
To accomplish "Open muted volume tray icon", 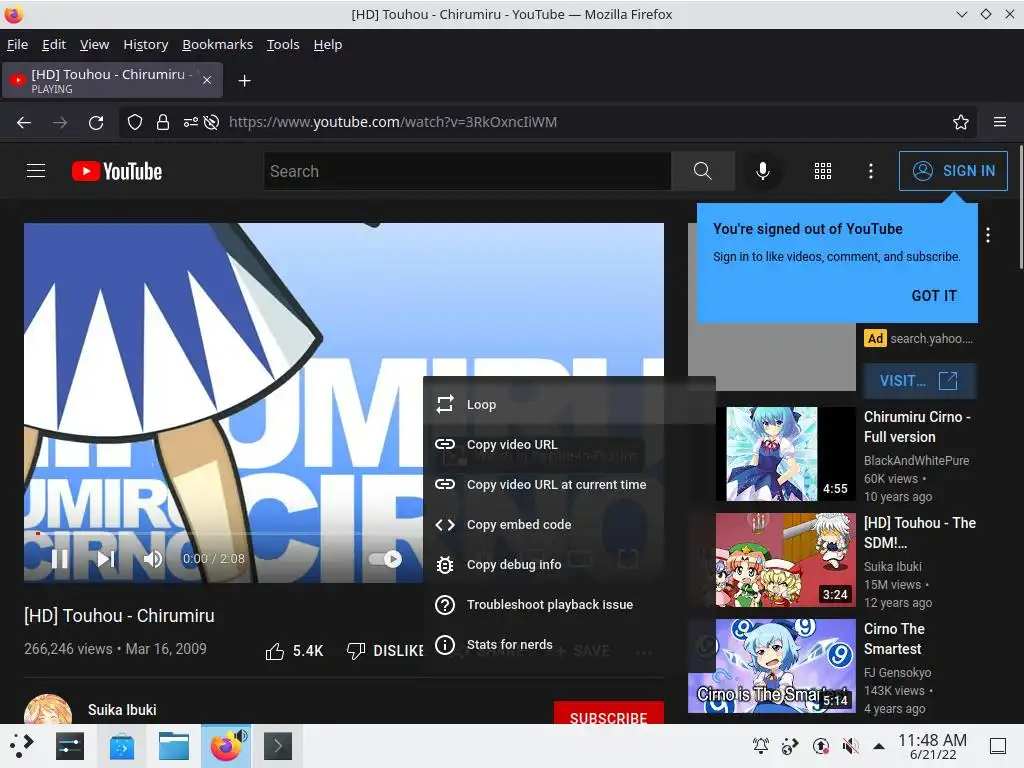I will point(850,745).
